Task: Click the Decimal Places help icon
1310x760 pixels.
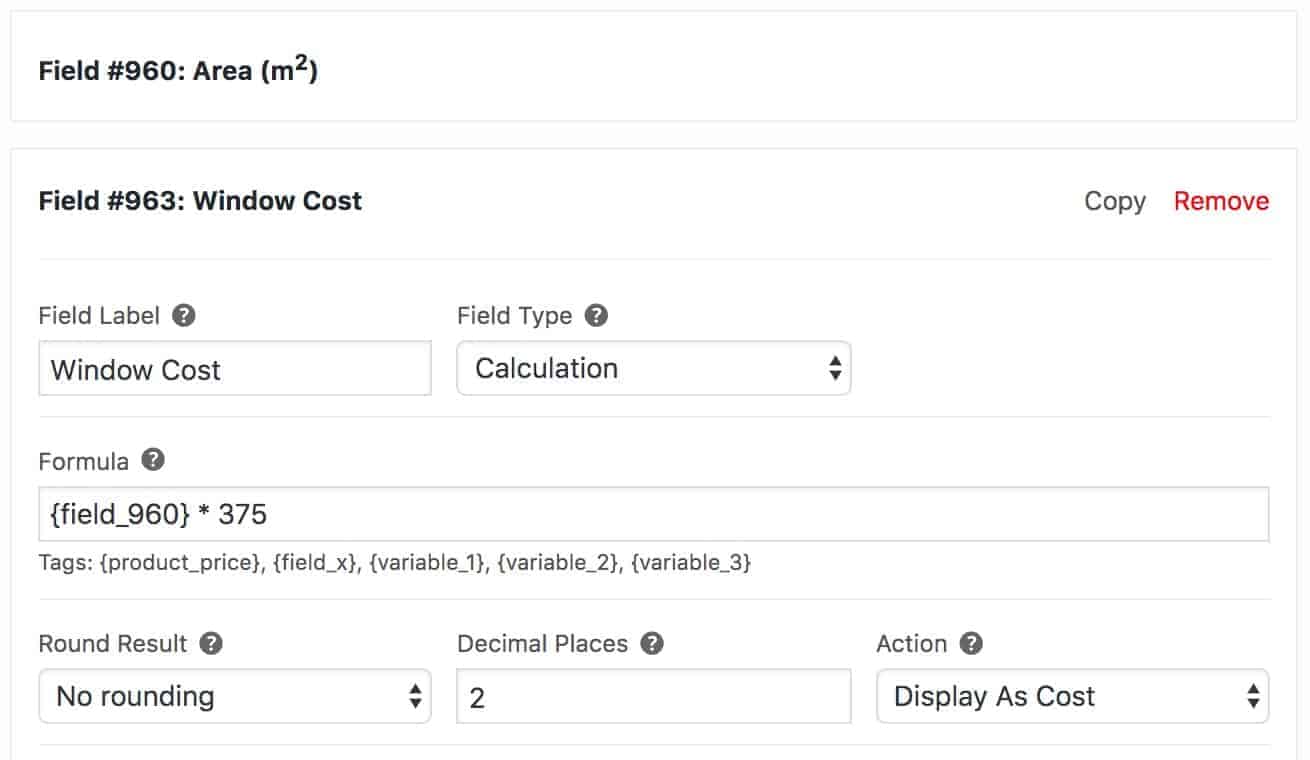Action: tap(651, 644)
